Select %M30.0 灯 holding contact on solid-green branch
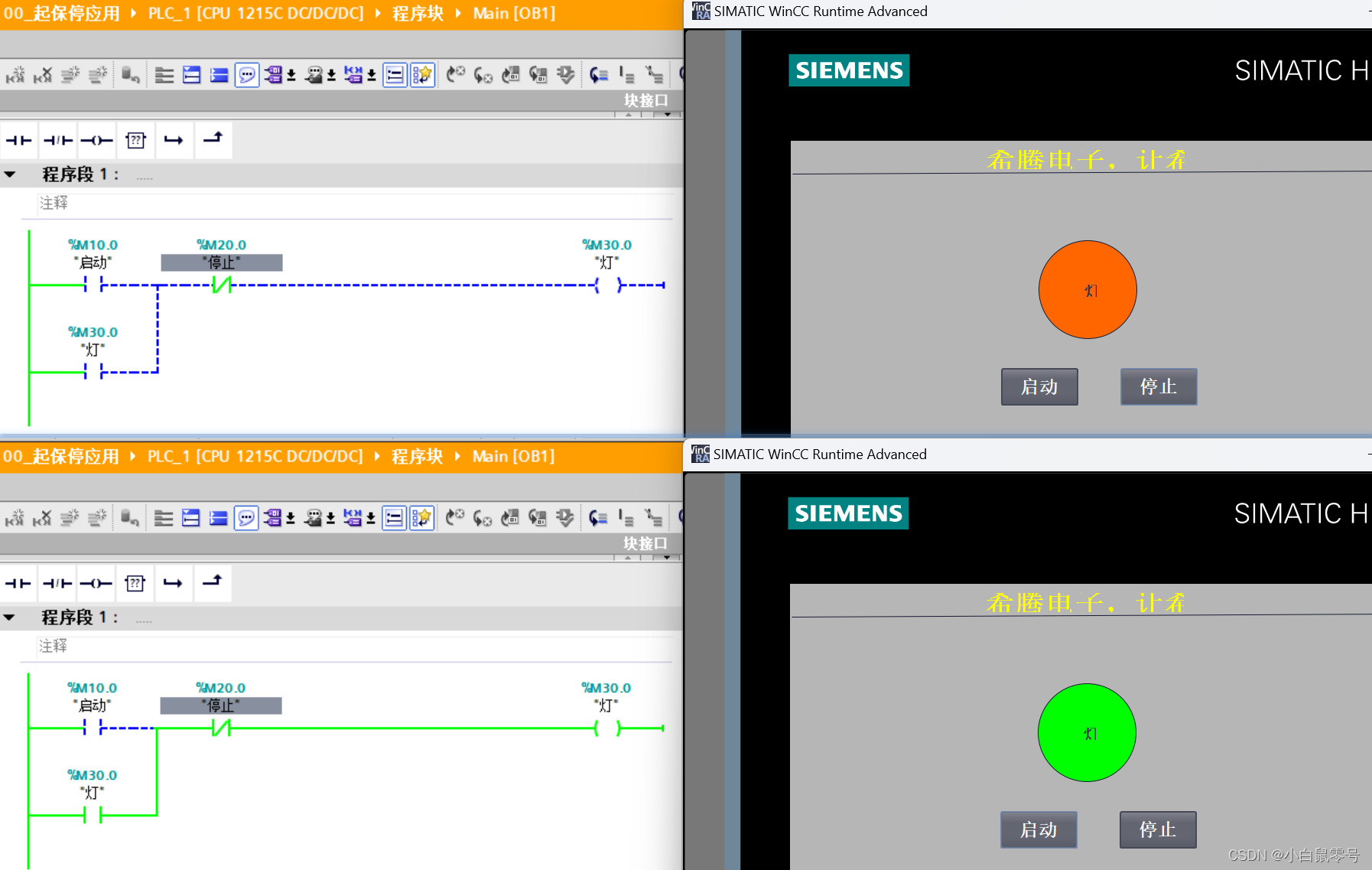 (93, 816)
